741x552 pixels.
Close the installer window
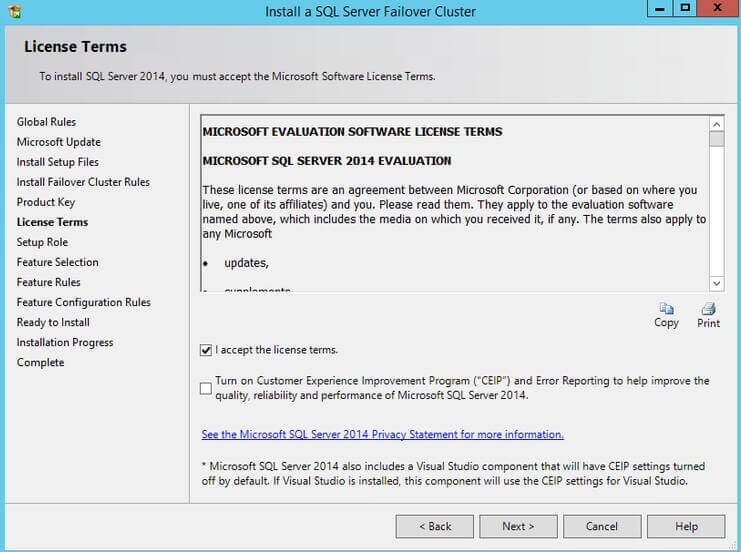(x=717, y=8)
